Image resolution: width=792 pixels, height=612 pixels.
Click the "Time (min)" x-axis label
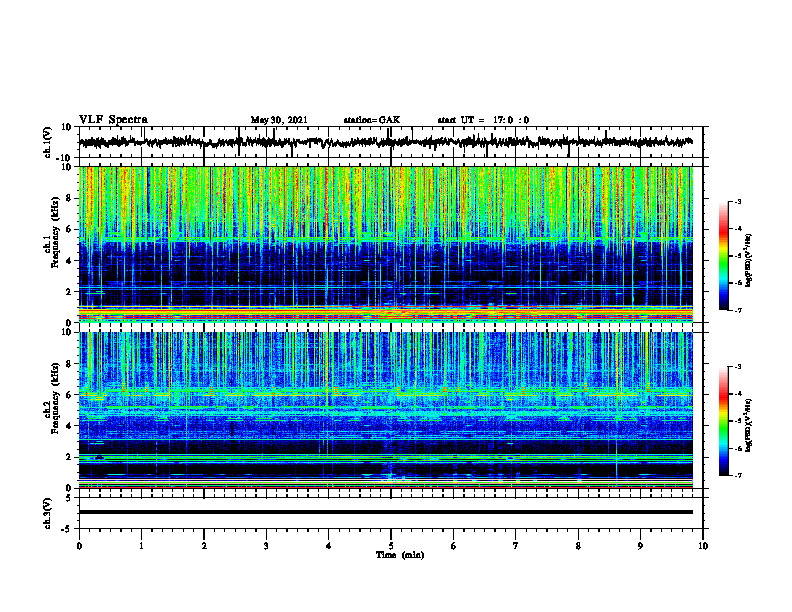click(400, 555)
